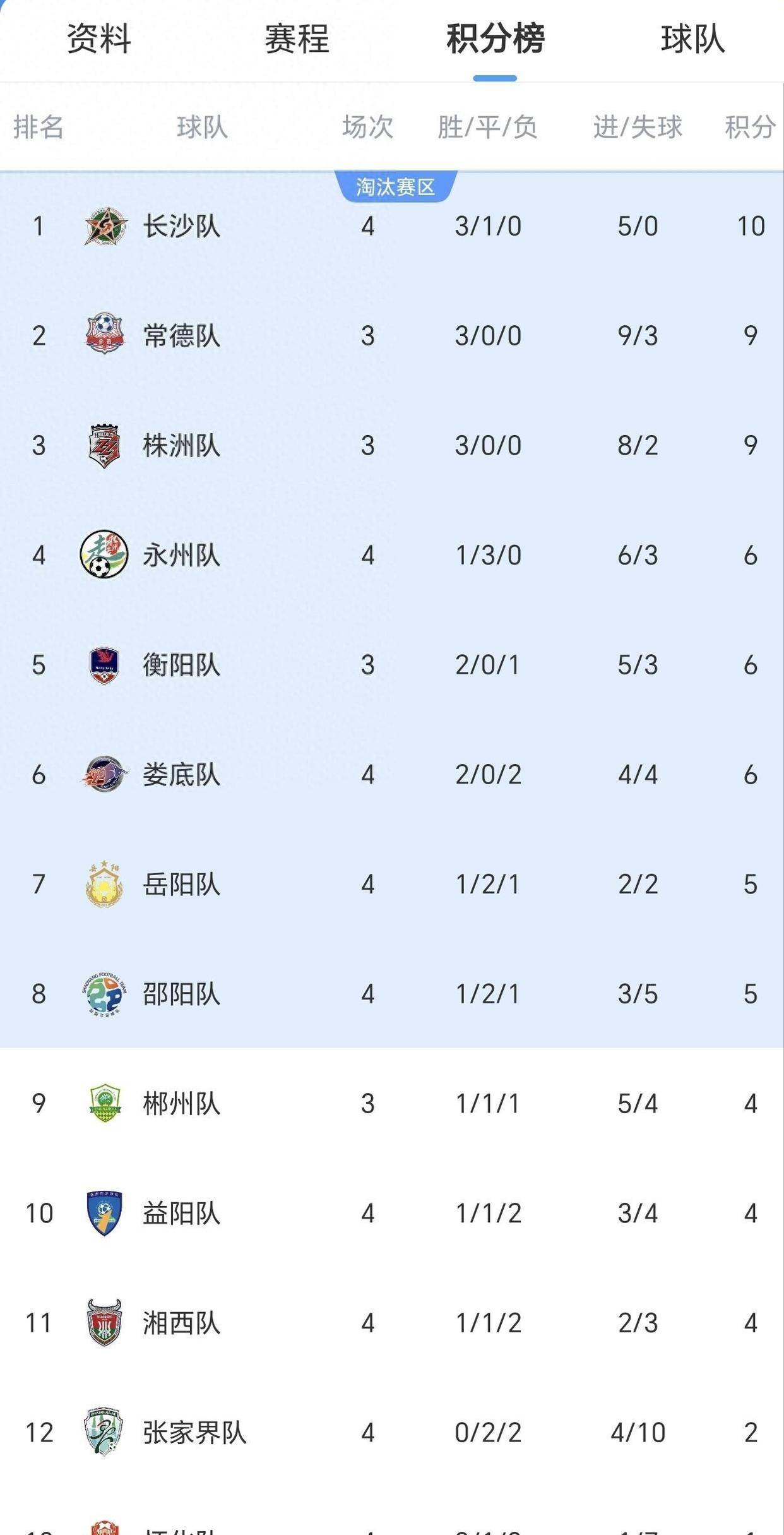Image resolution: width=784 pixels, height=1535 pixels.
Task: Tap the Yiyang team (益阳队) blue shield
Action: [104, 1213]
